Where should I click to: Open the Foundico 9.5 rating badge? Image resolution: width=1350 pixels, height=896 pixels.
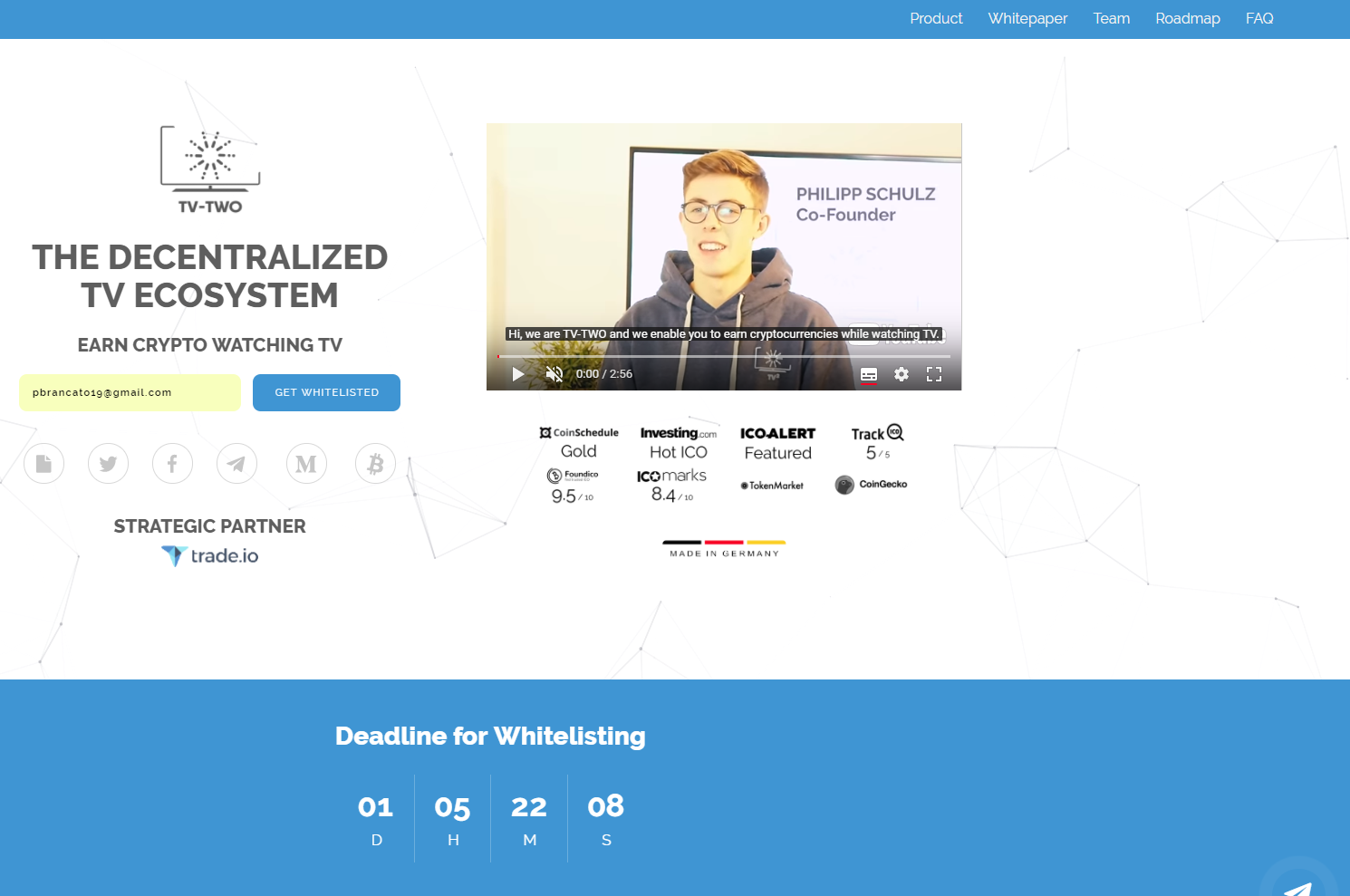click(573, 487)
